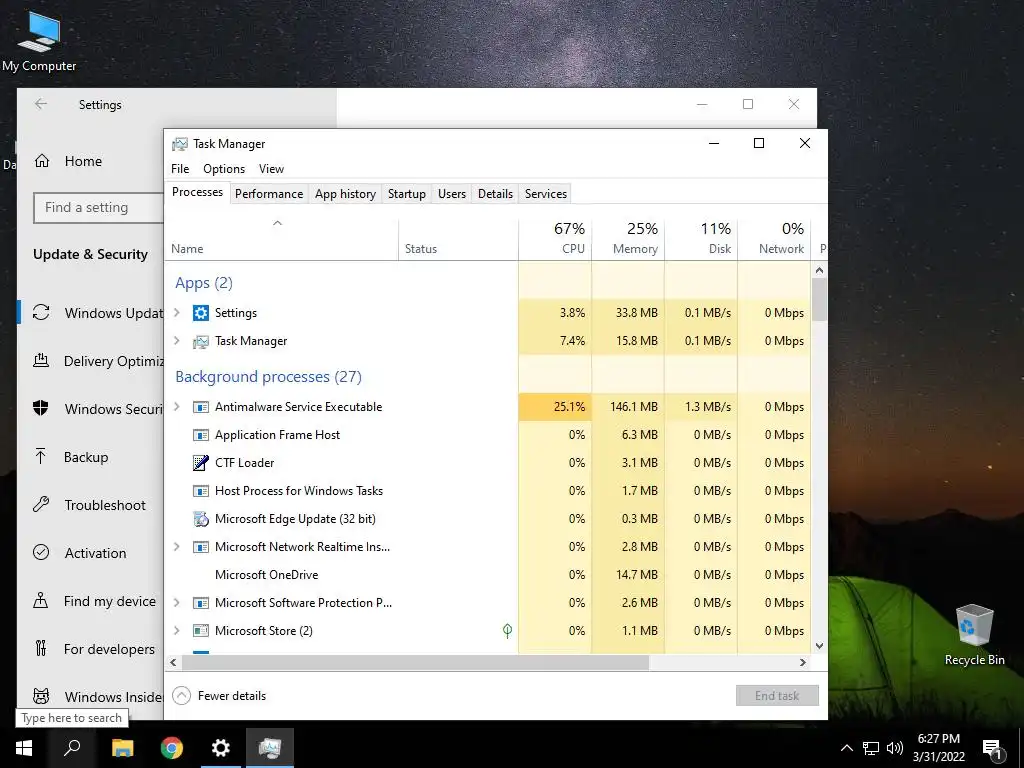The image size is (1024, 768).
Task: Click the For developers icon in Settings
Action: pyautogui.click(x=40, y=648)
